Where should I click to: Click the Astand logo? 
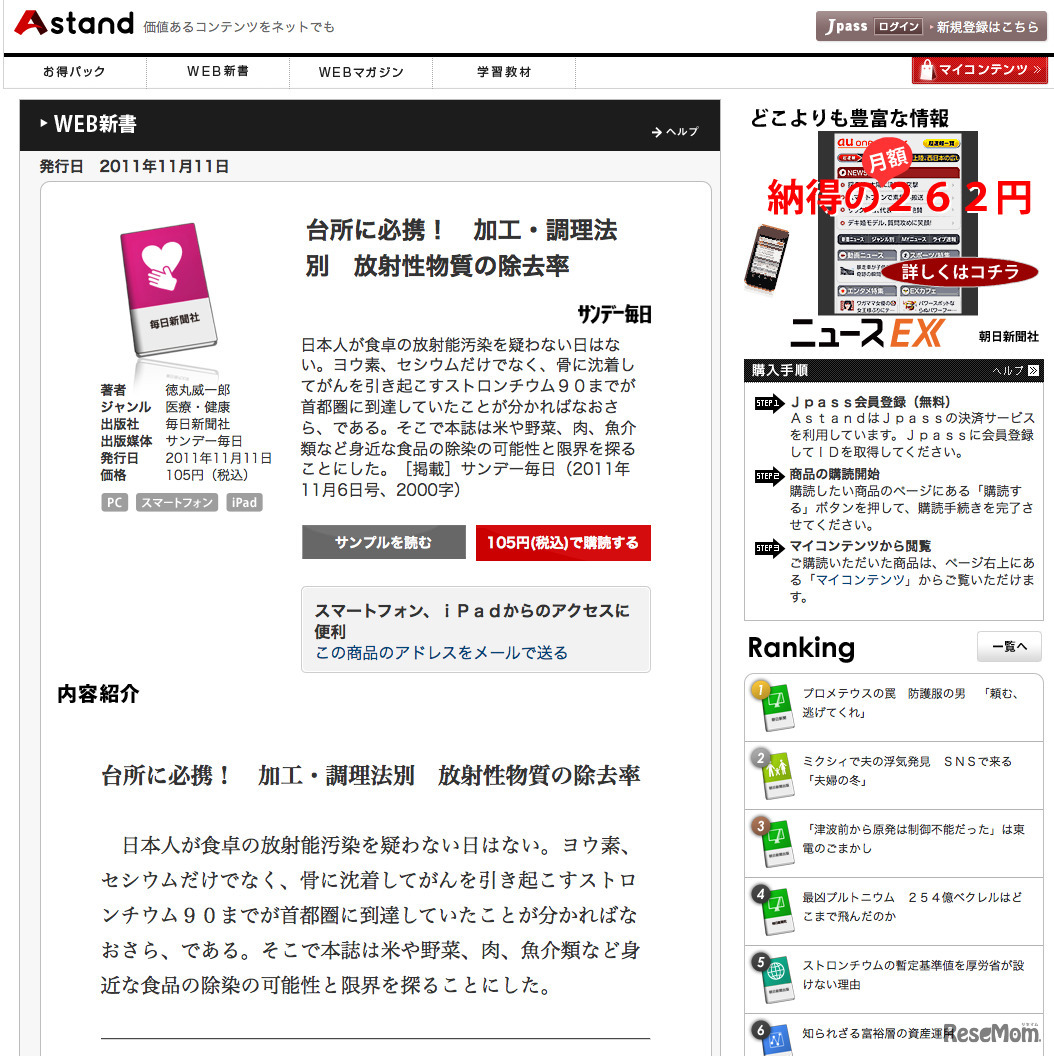[x=74, y=24]
